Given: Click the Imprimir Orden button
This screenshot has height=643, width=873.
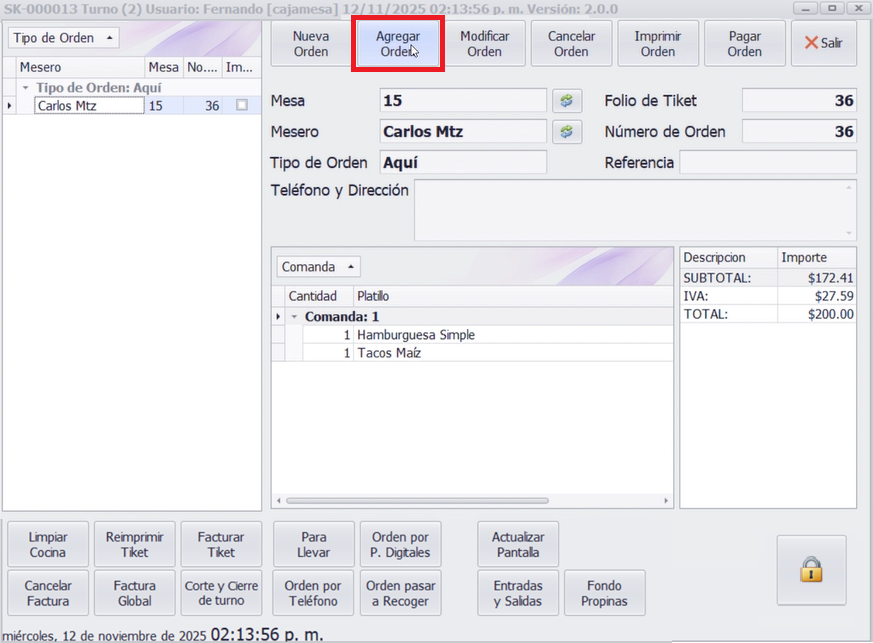Looking at the screenshot, I should [658, 44].
